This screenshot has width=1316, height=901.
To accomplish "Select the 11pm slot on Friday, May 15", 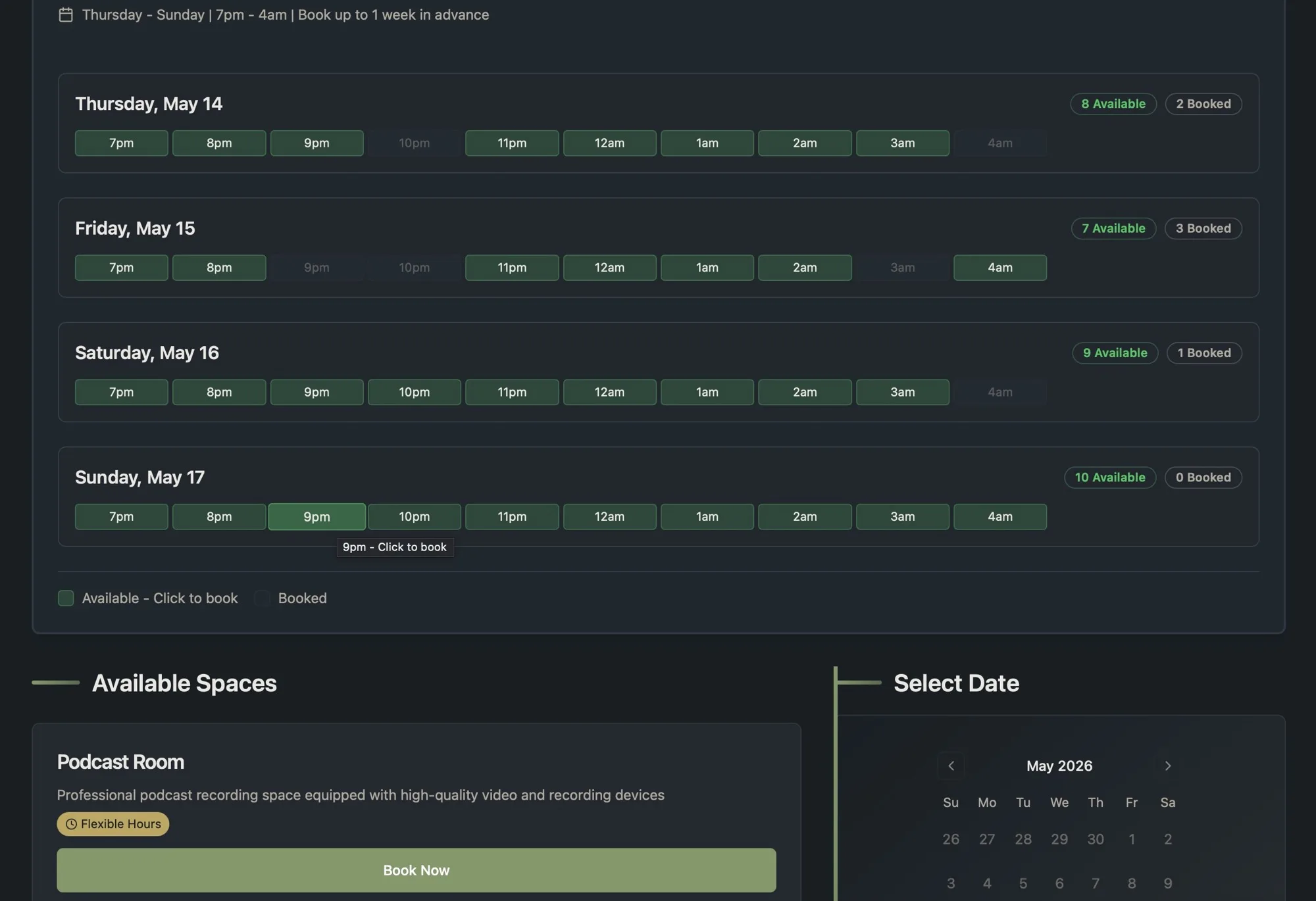I will pos(512,268).
